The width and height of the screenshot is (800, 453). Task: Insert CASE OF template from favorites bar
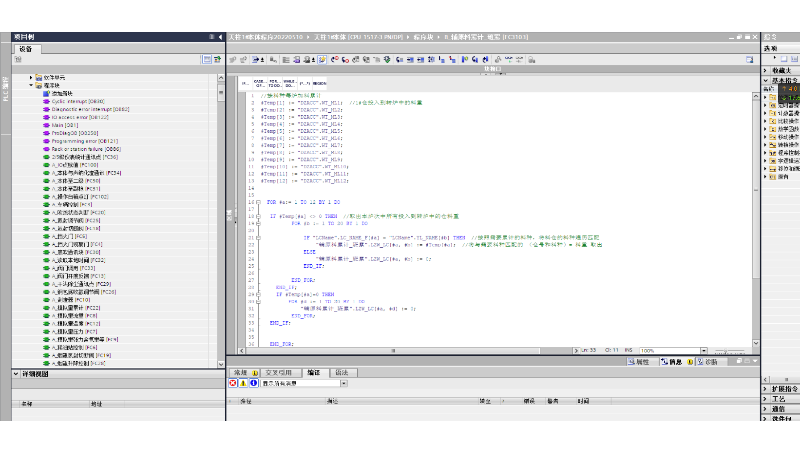[x=260, y=83]
